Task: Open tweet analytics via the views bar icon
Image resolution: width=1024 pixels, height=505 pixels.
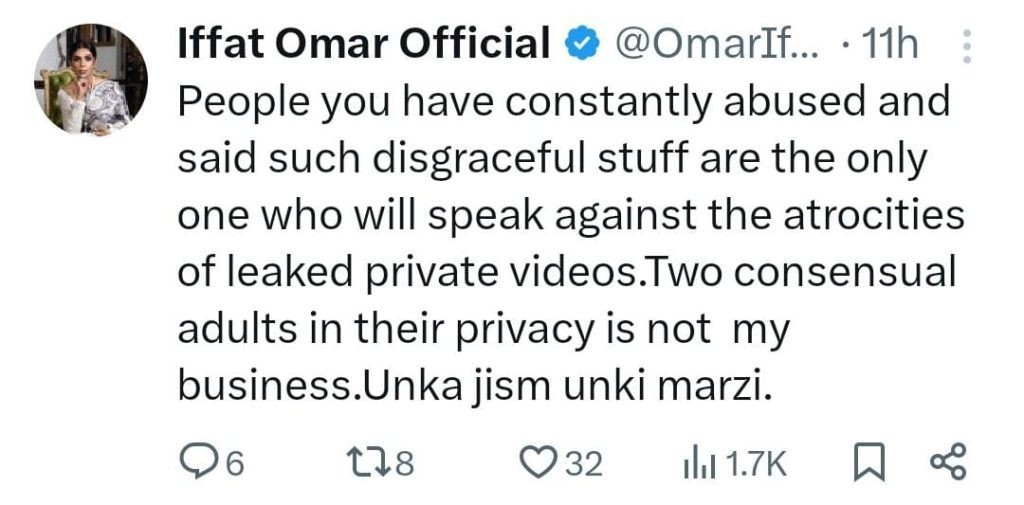Action: click(x=694, y=463)
